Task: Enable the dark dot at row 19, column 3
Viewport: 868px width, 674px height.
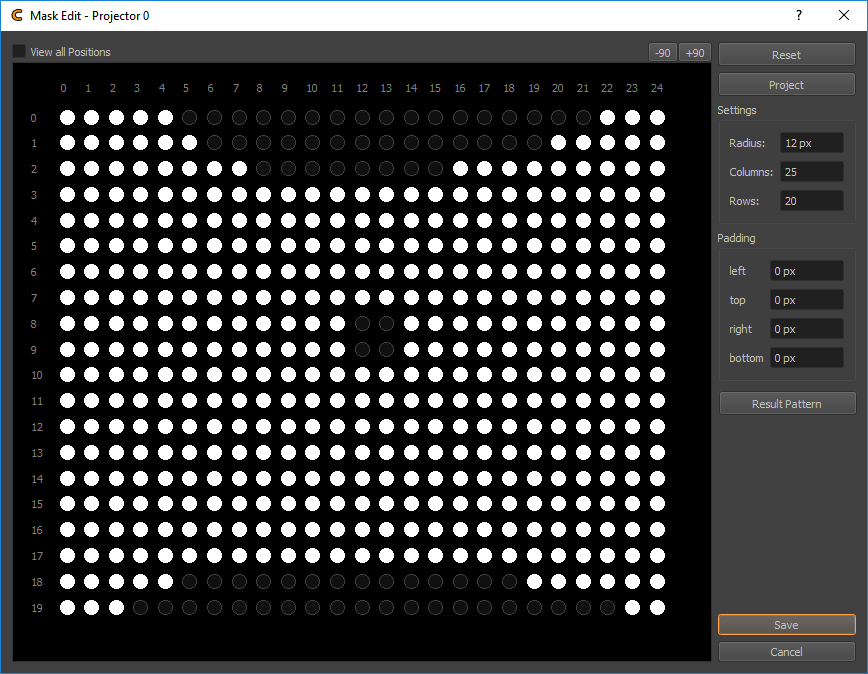Action: pos(141,608)
